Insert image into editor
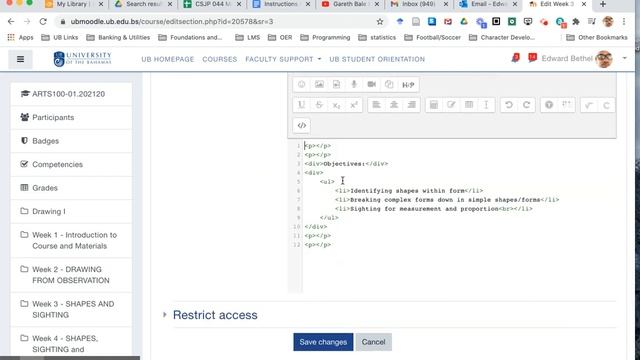 coord(319,84)
